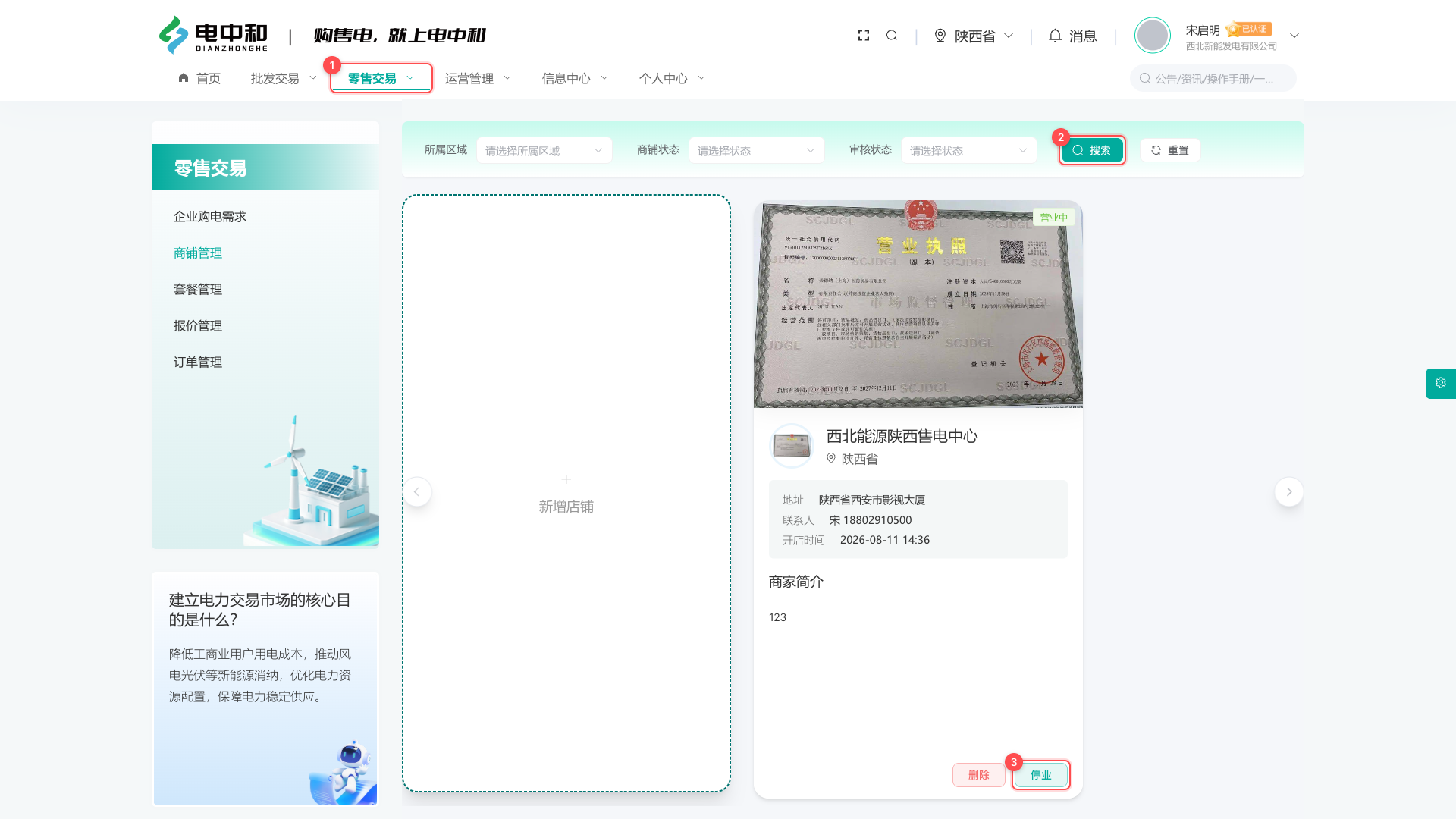Click the 搜索 search button
Screen dimensions: 1456x819
[1092, 150]
